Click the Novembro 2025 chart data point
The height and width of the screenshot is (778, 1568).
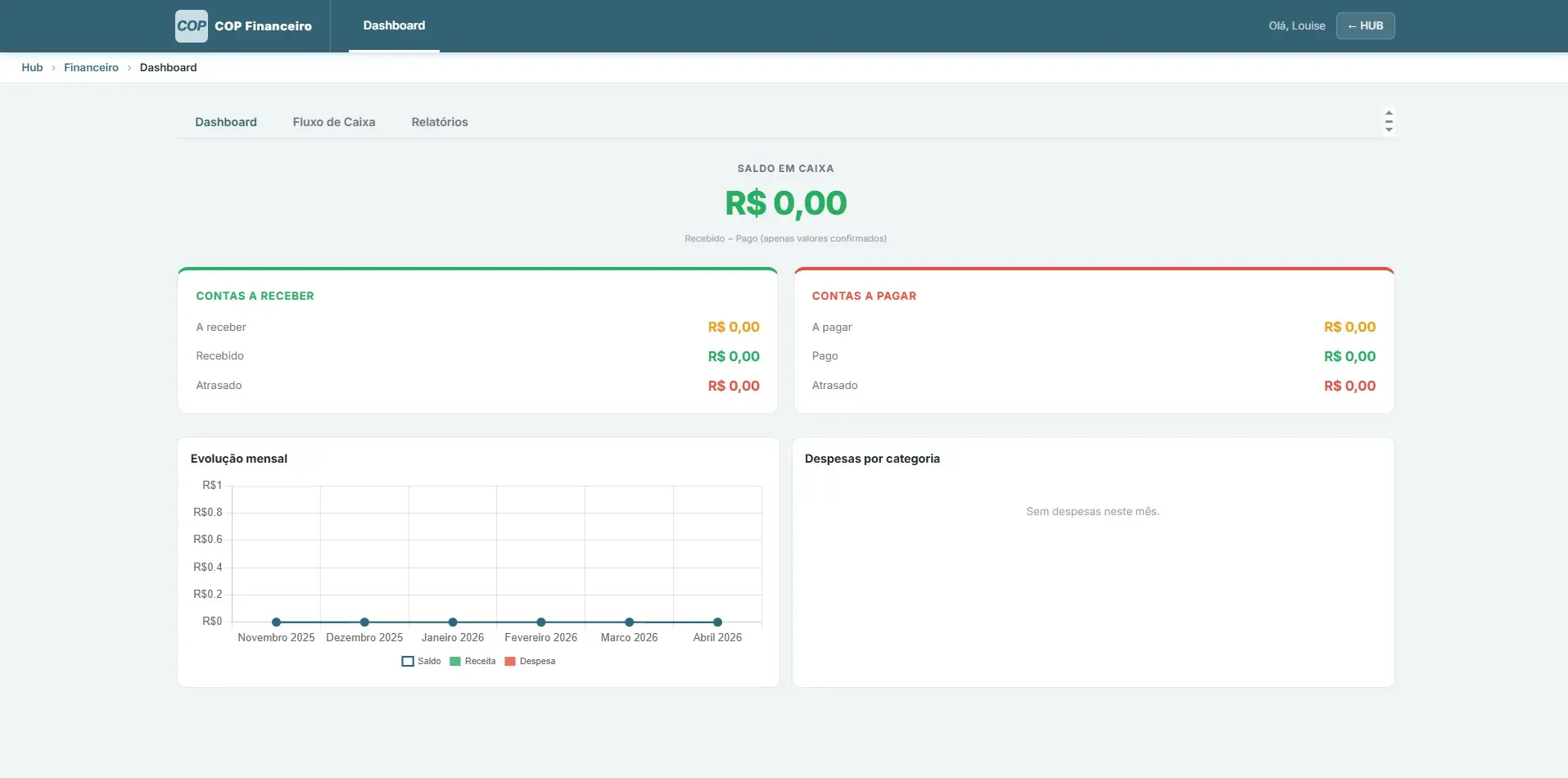coord(277,622)
